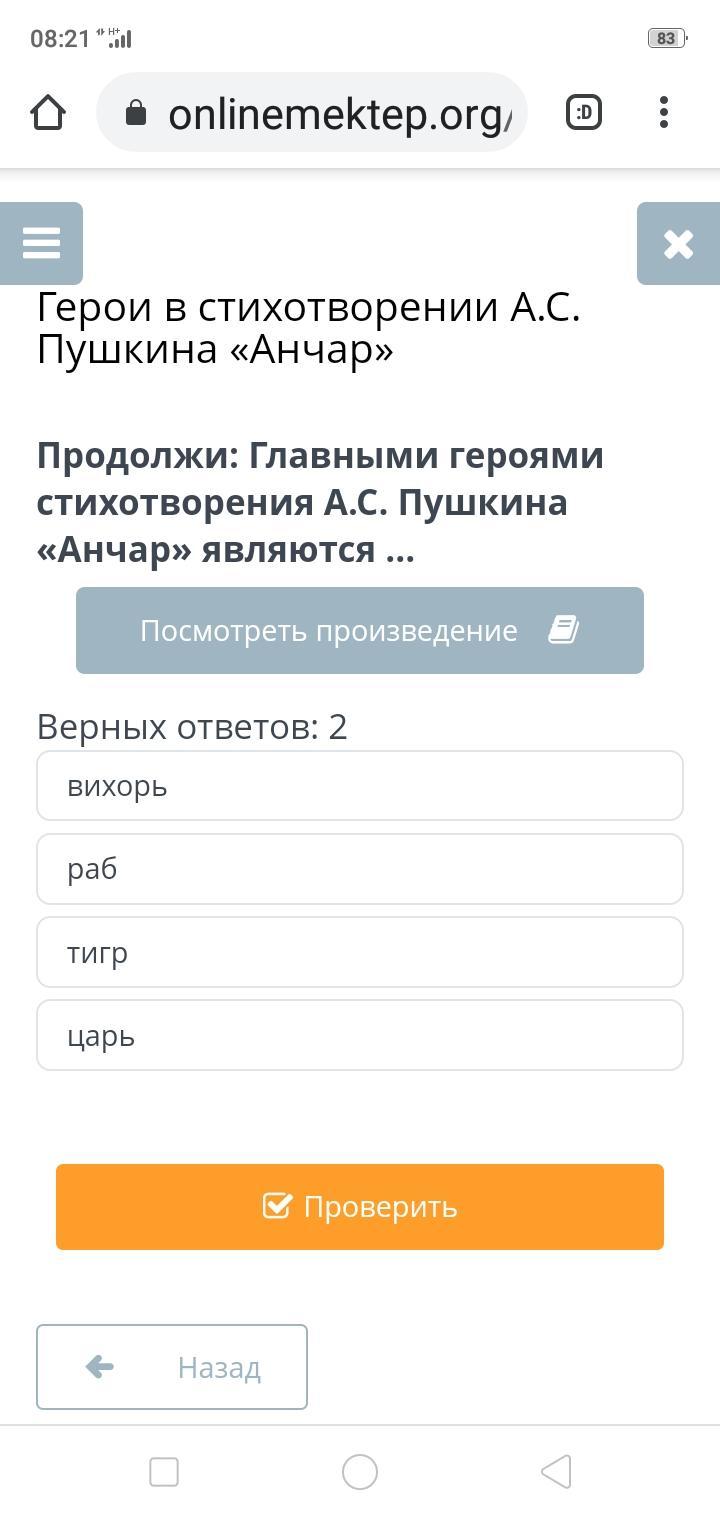
Task: Tap the browser home icon
Action: 48,113
